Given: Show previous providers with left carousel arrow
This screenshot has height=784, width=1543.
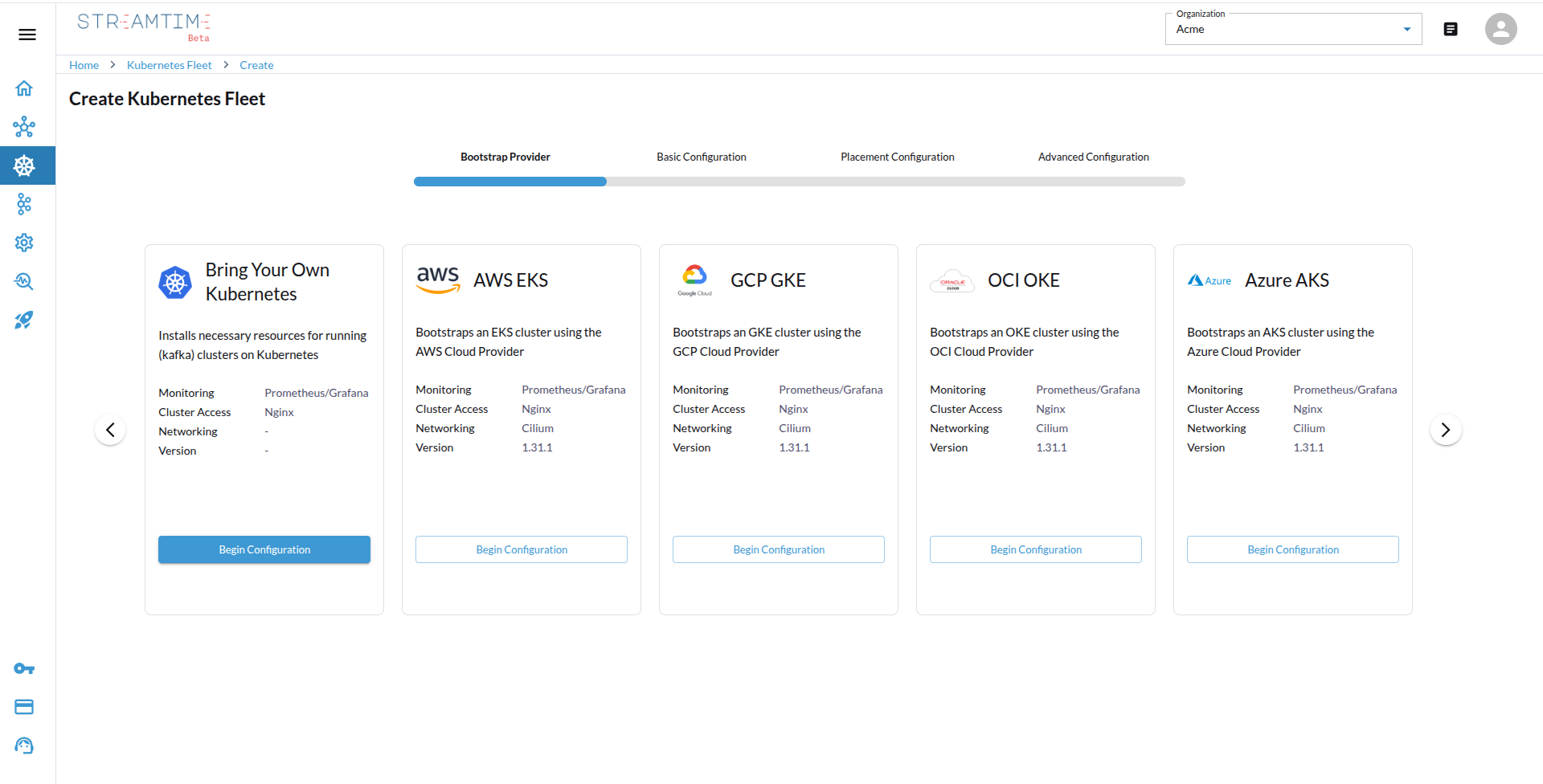Looking at the screenshot, I should point(110,430).
